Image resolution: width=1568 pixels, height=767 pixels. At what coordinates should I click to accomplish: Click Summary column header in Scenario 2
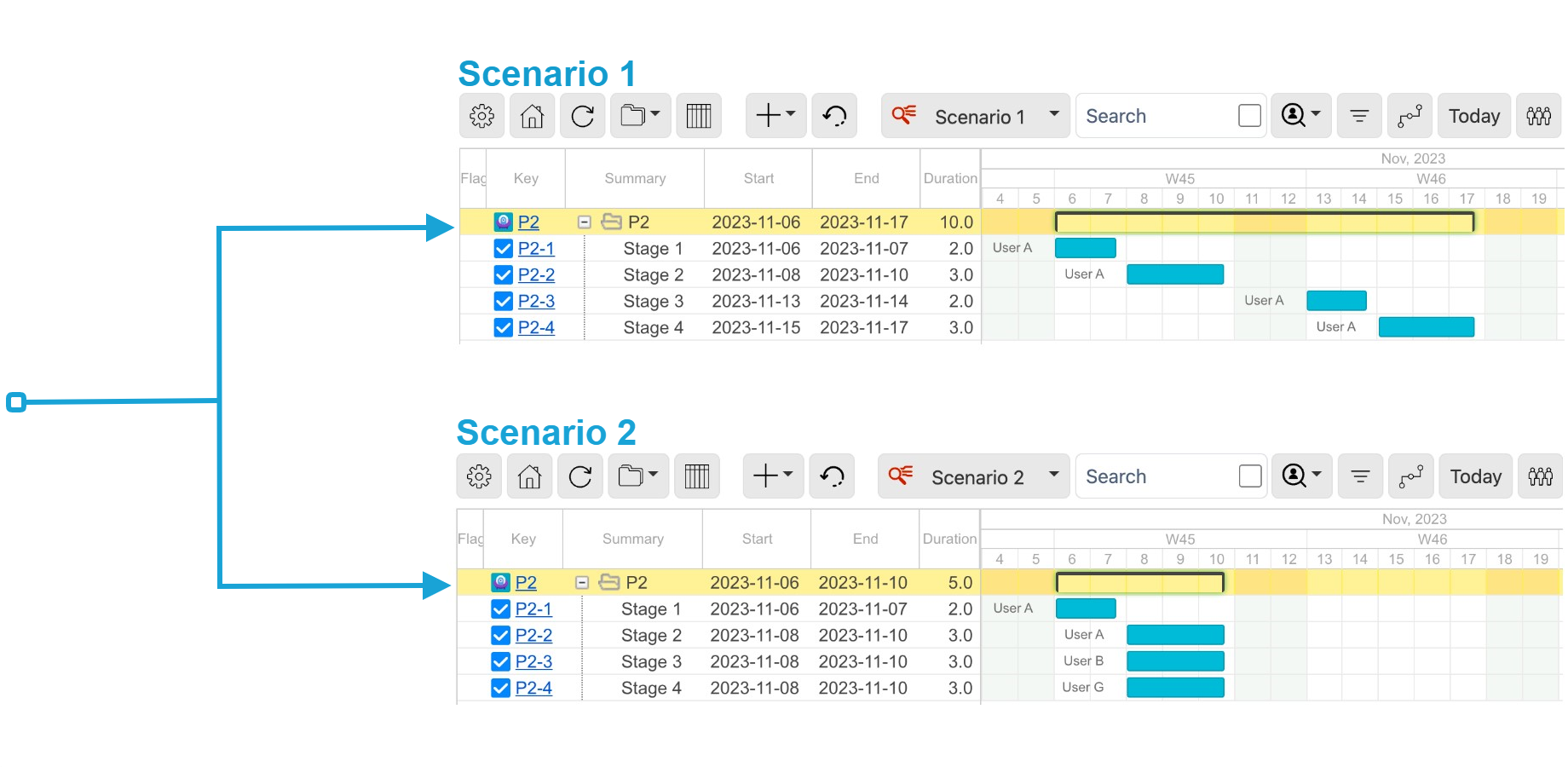(632, 539)
